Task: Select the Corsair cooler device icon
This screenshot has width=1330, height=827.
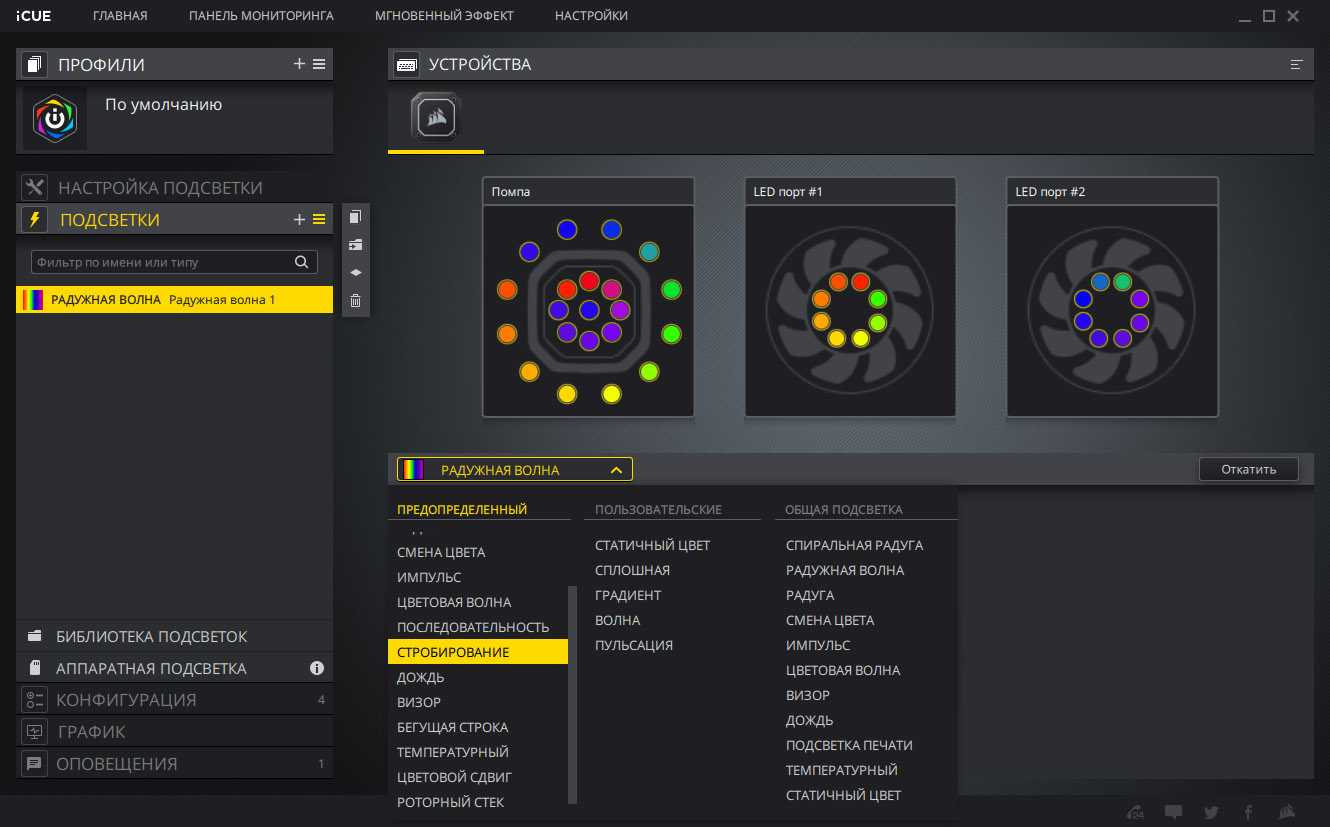Action: (435, 119)
